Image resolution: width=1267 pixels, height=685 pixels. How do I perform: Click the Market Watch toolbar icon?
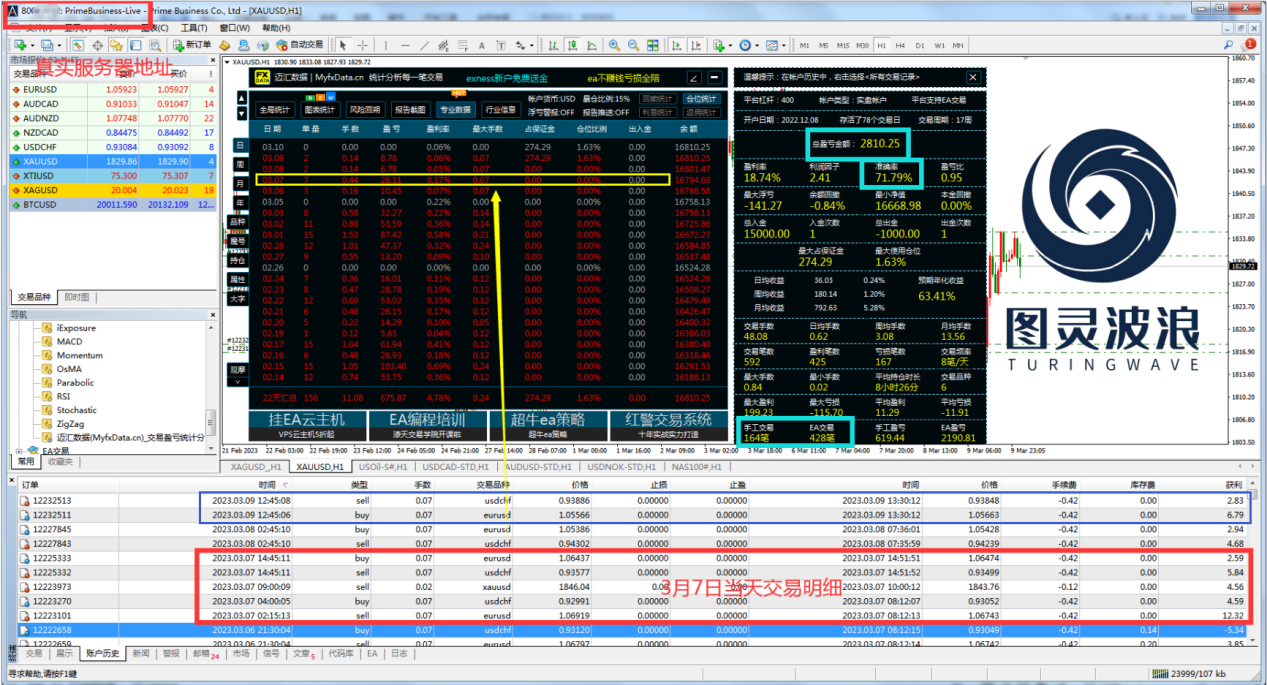click(x=77, y=45)
